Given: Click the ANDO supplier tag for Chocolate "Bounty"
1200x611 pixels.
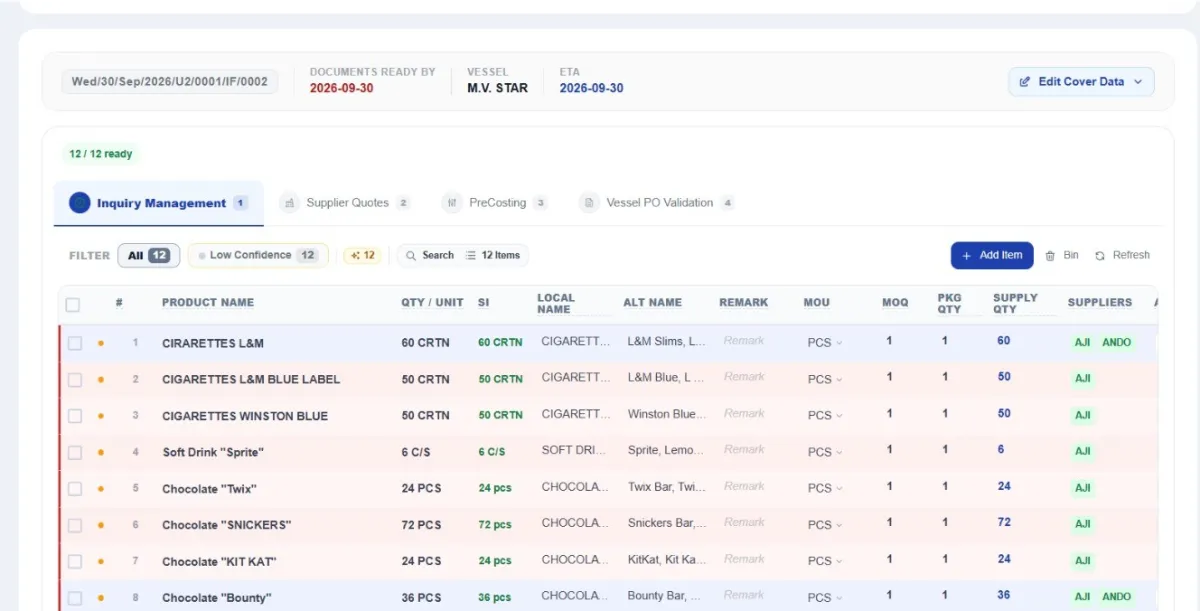Looking at the screenshot, I should [x=1116, y=597].
